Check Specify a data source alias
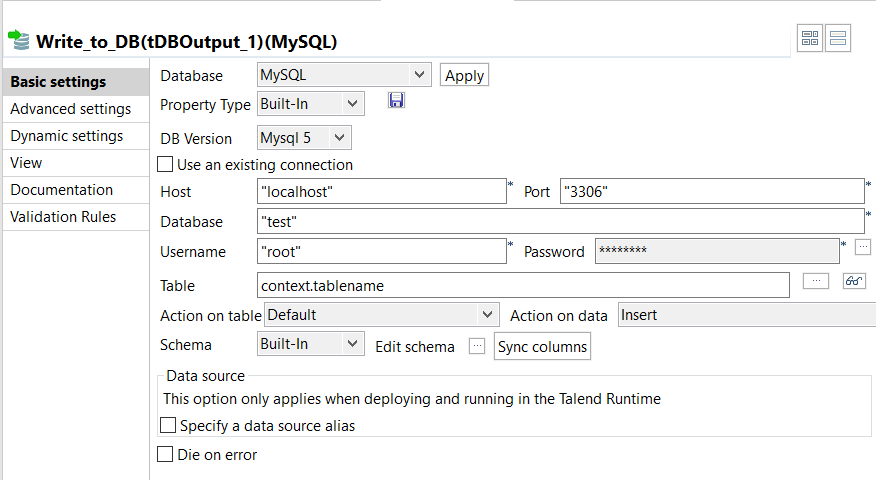Screen dimensions: 876x480 coord(169,426)
